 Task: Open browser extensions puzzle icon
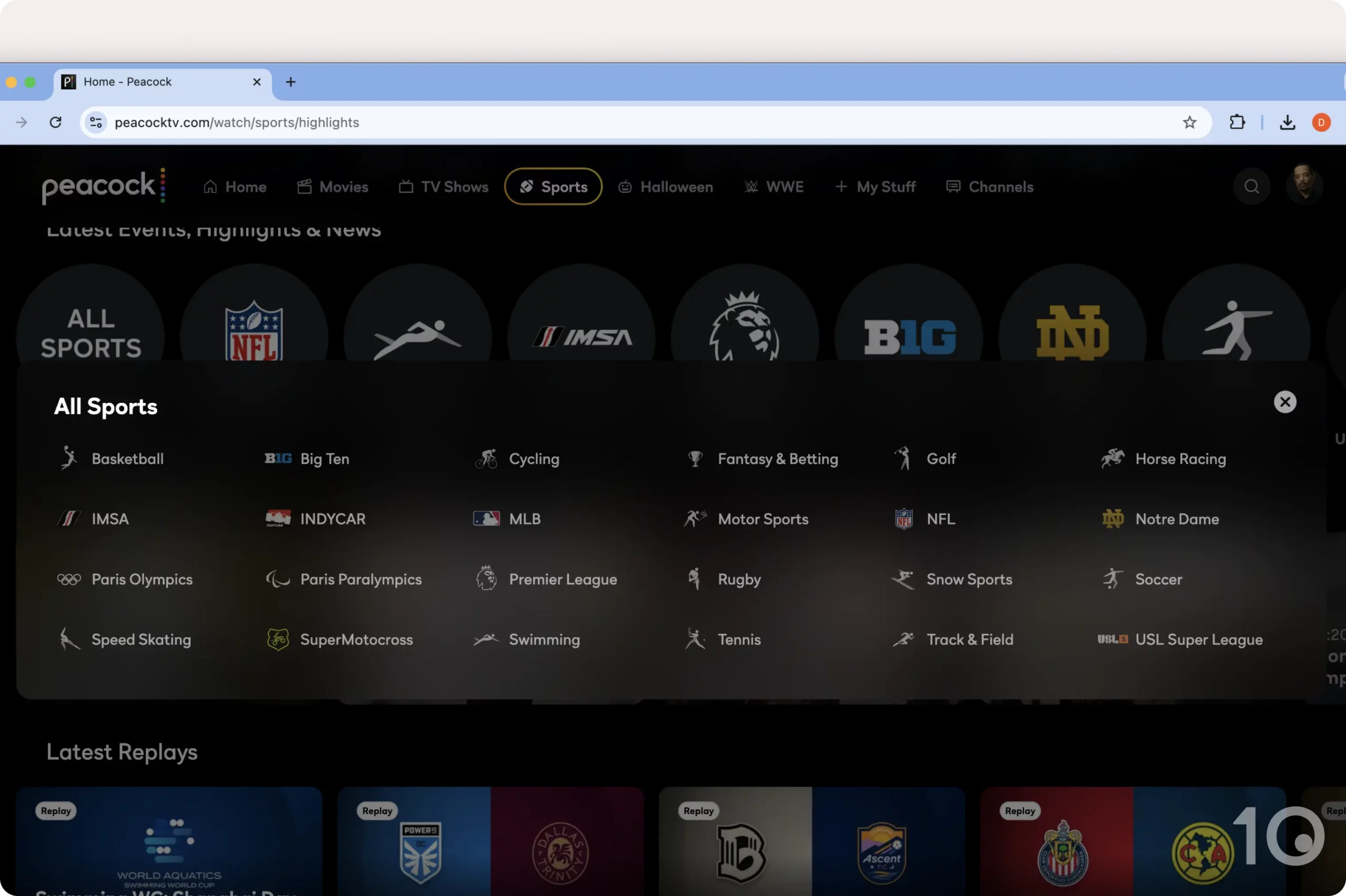(x=1237, y=123)
